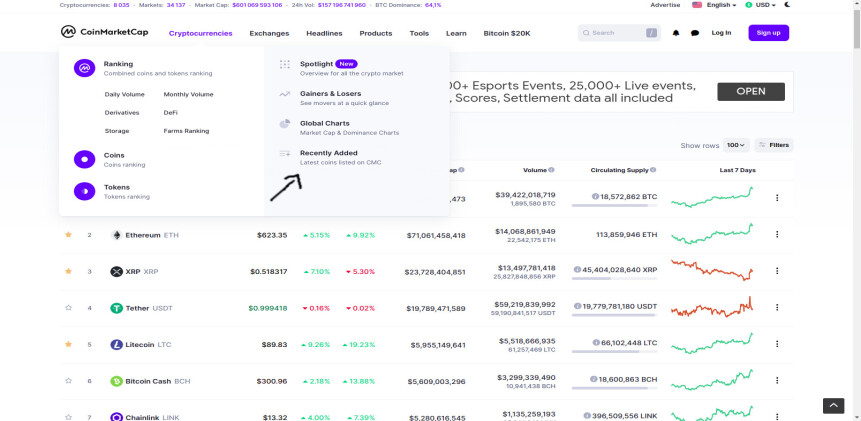Select the Coins ranking icon
The width and height of the screenshot is (861, 421).
point(85,159)
